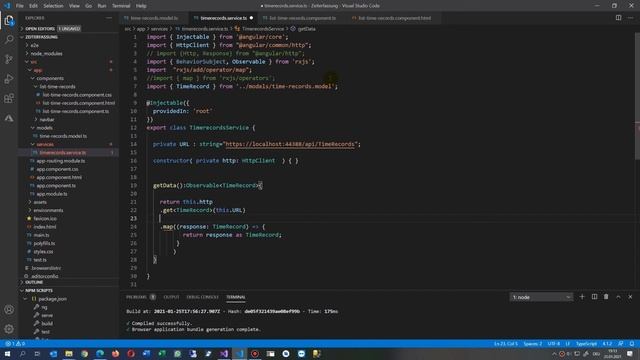Screen dimensions: 640x360
Task: Open styles.css file in explorer
Action: [x=43, y=251]
